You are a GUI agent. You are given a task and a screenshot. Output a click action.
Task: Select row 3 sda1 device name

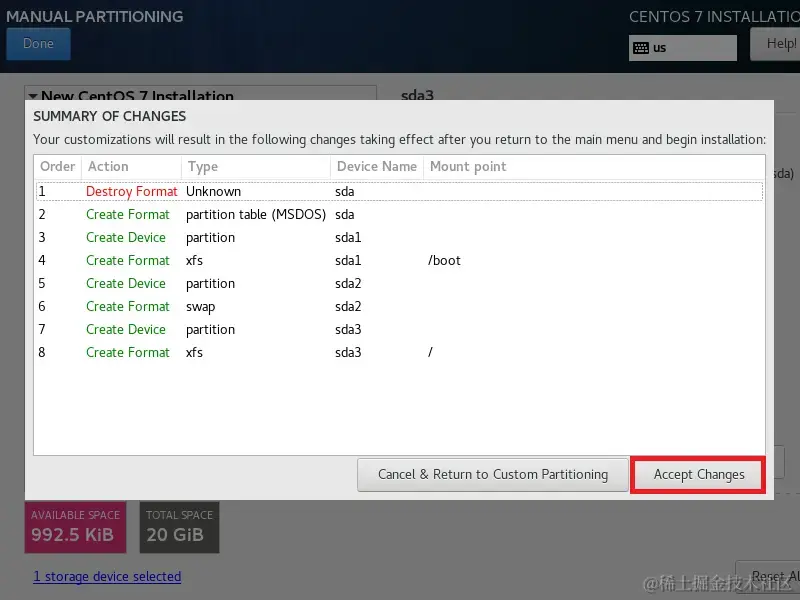[348, 238]
